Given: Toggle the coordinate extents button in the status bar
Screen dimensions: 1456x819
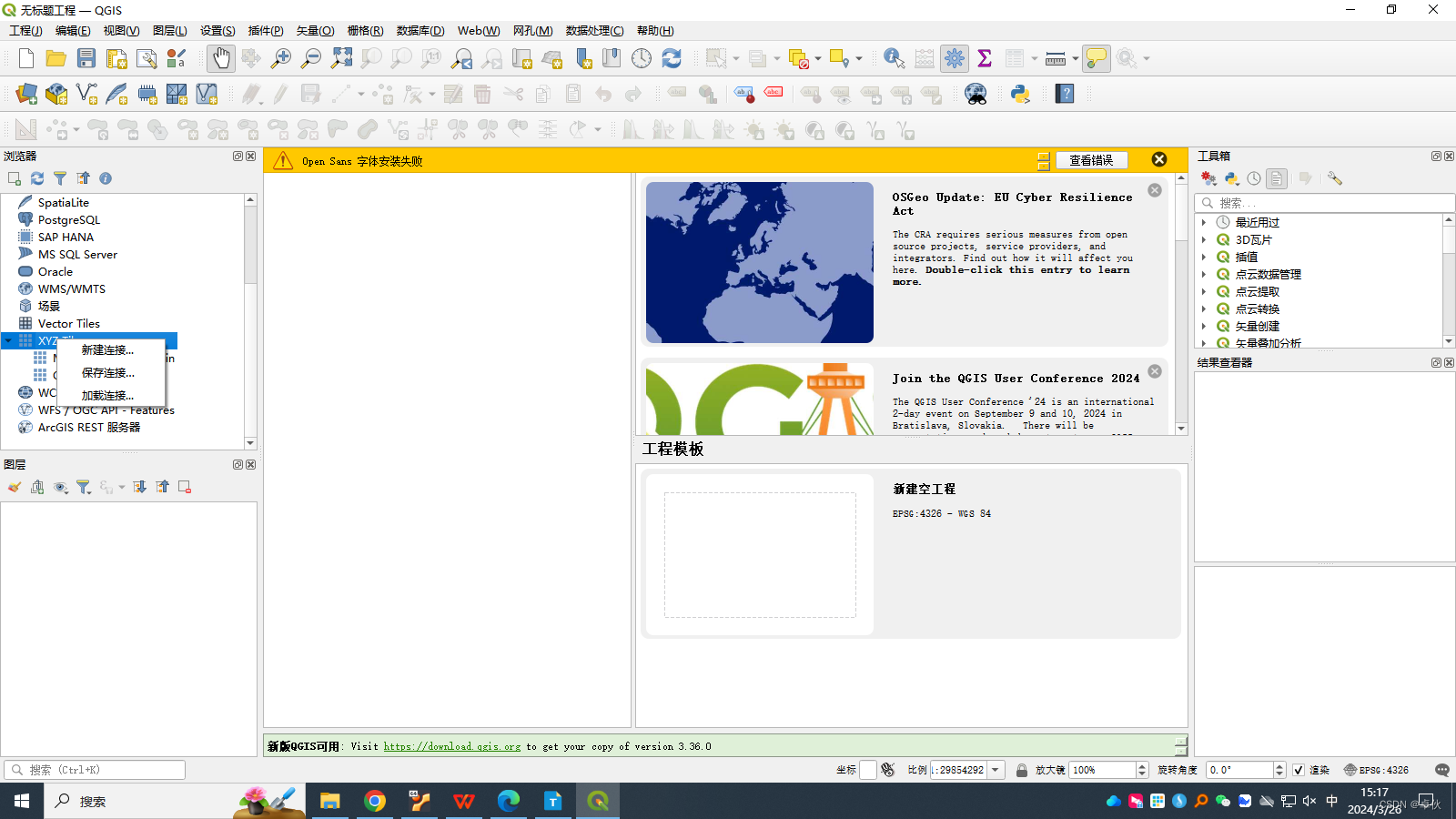Looking at the screenshot, I should (888, 770).
